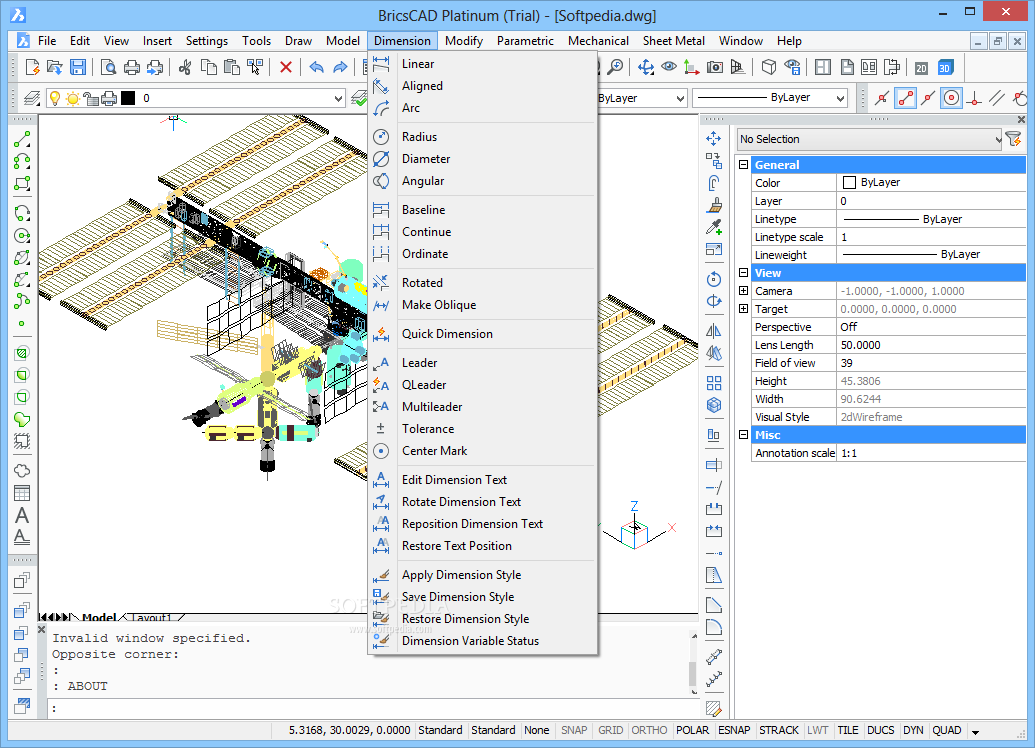1035x748 pixels.
Task: Toggle TILE in the status bar
Action: pyautogui.click(x=848, y=730)
